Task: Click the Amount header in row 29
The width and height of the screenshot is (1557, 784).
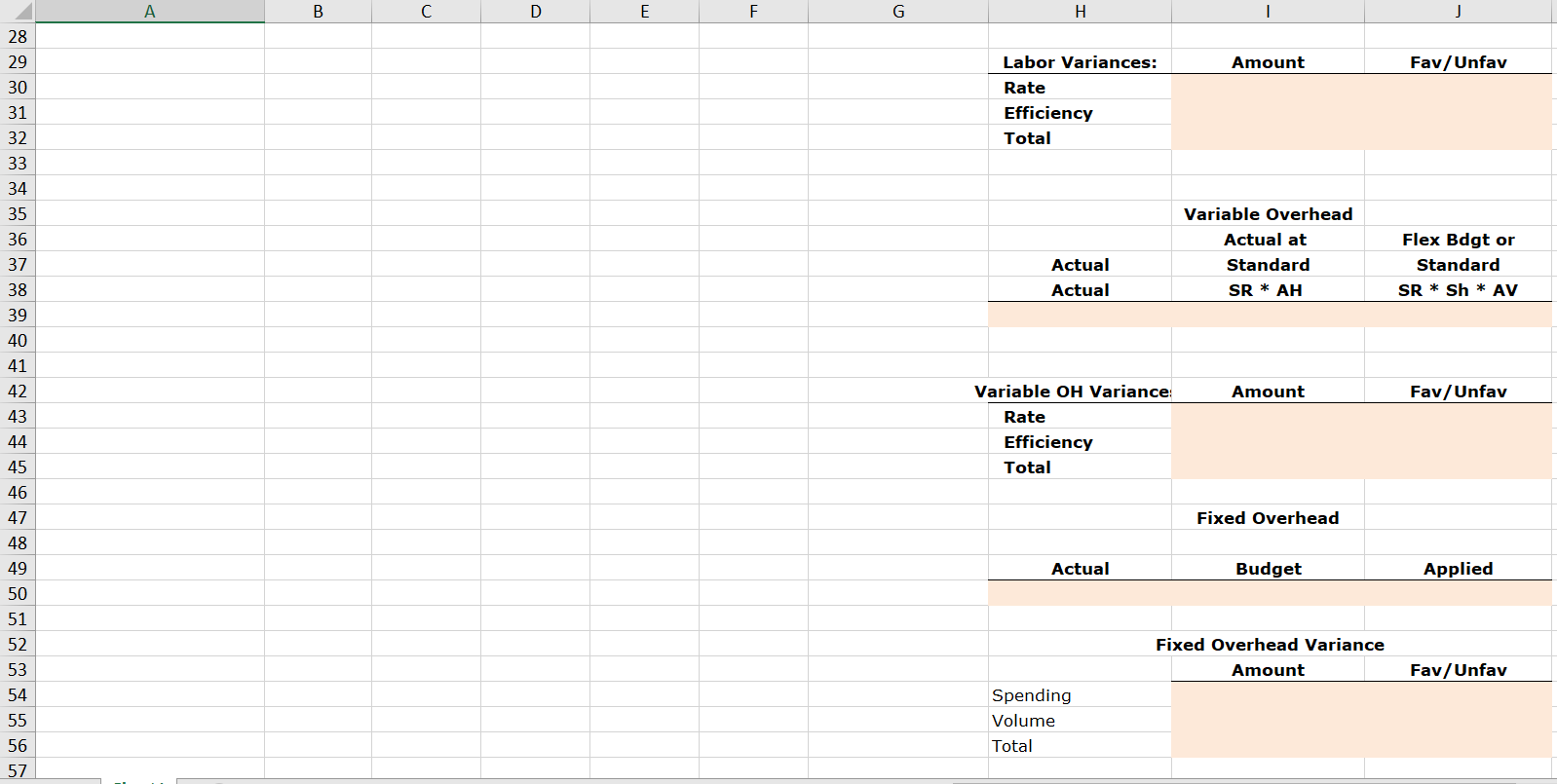Action: tap(1268, 62)
